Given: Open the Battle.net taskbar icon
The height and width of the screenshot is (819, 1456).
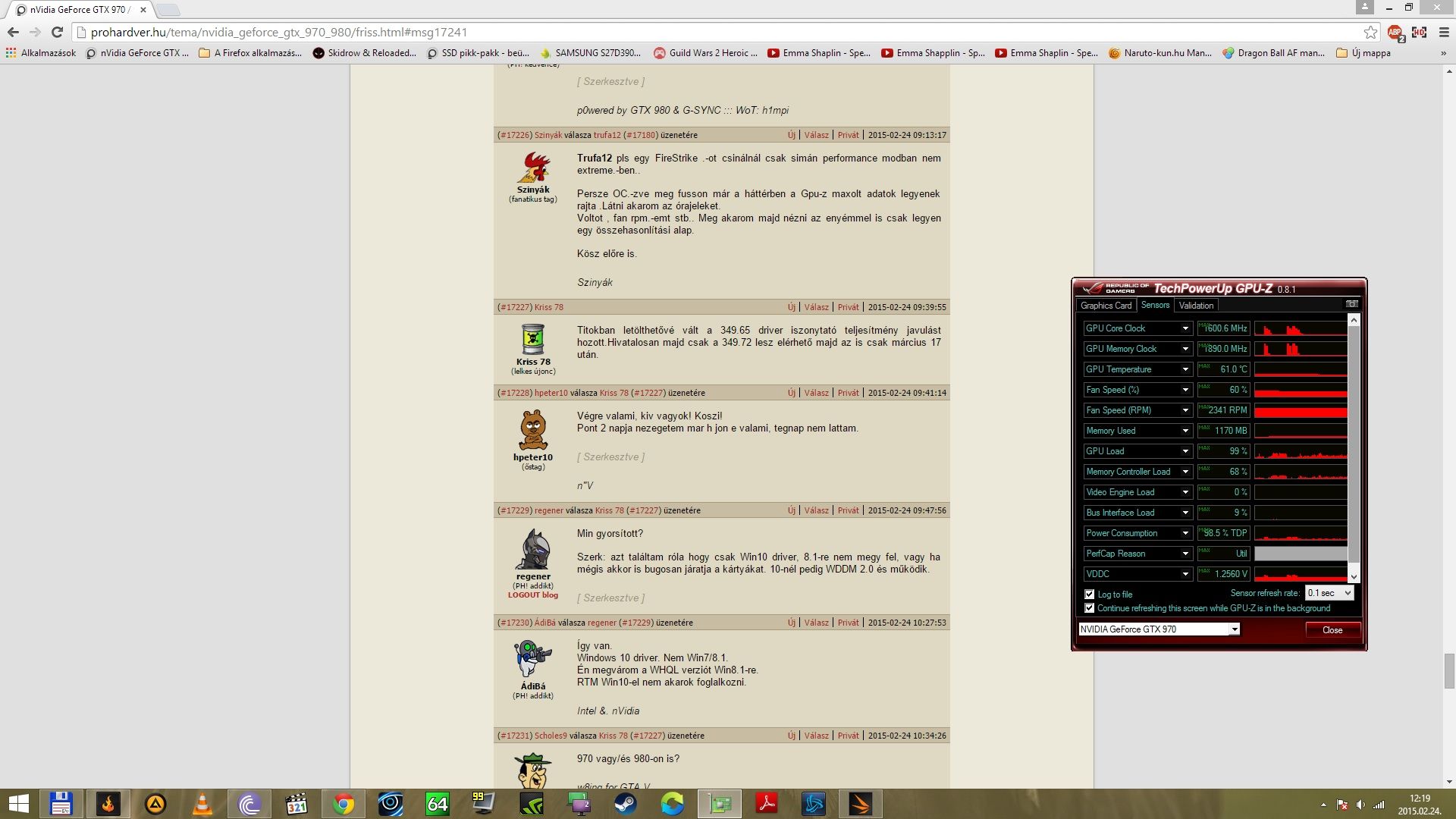Looking at the screenshot, I should point(814,804).
